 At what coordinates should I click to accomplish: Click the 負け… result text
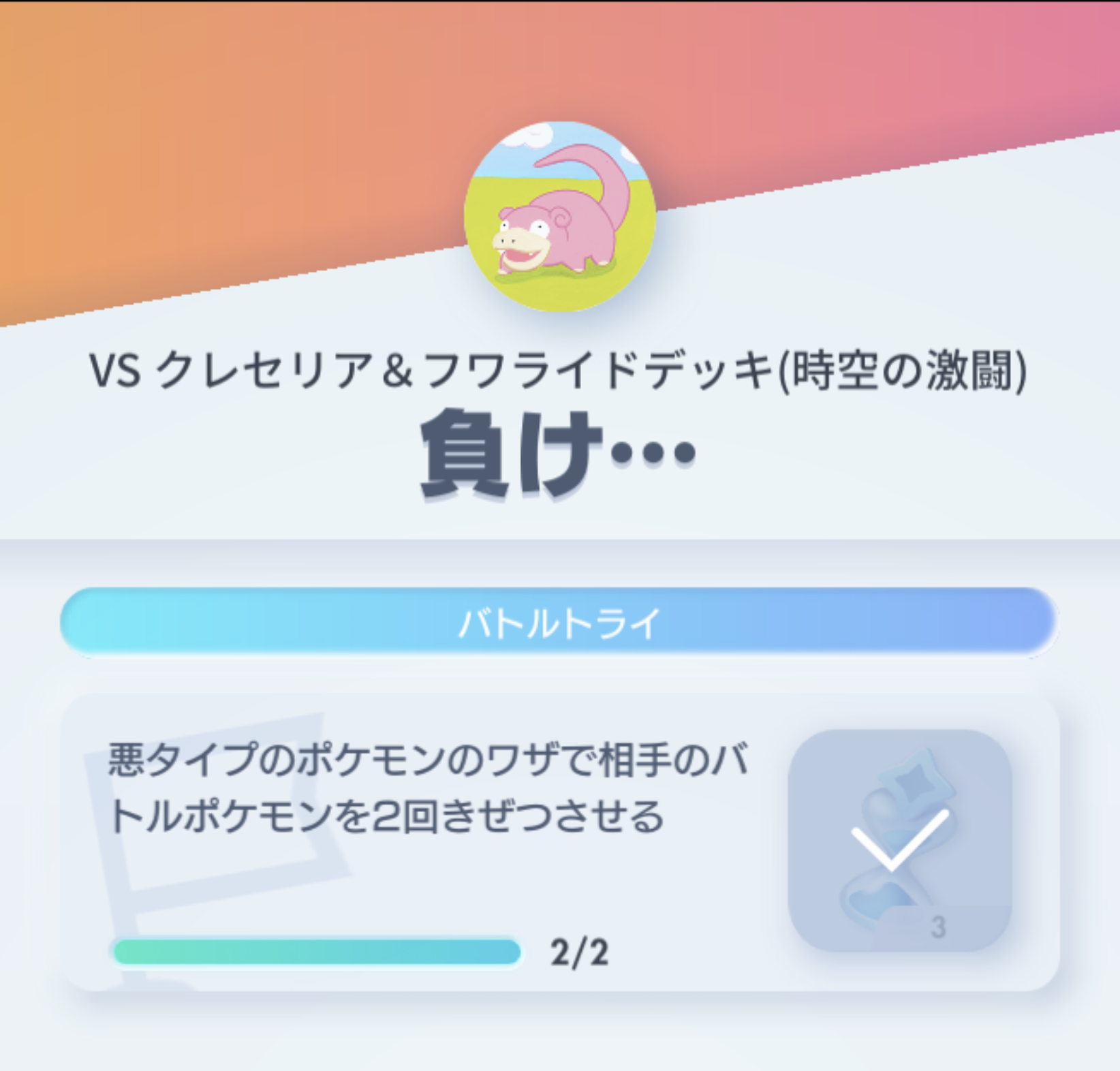point(559,453)
